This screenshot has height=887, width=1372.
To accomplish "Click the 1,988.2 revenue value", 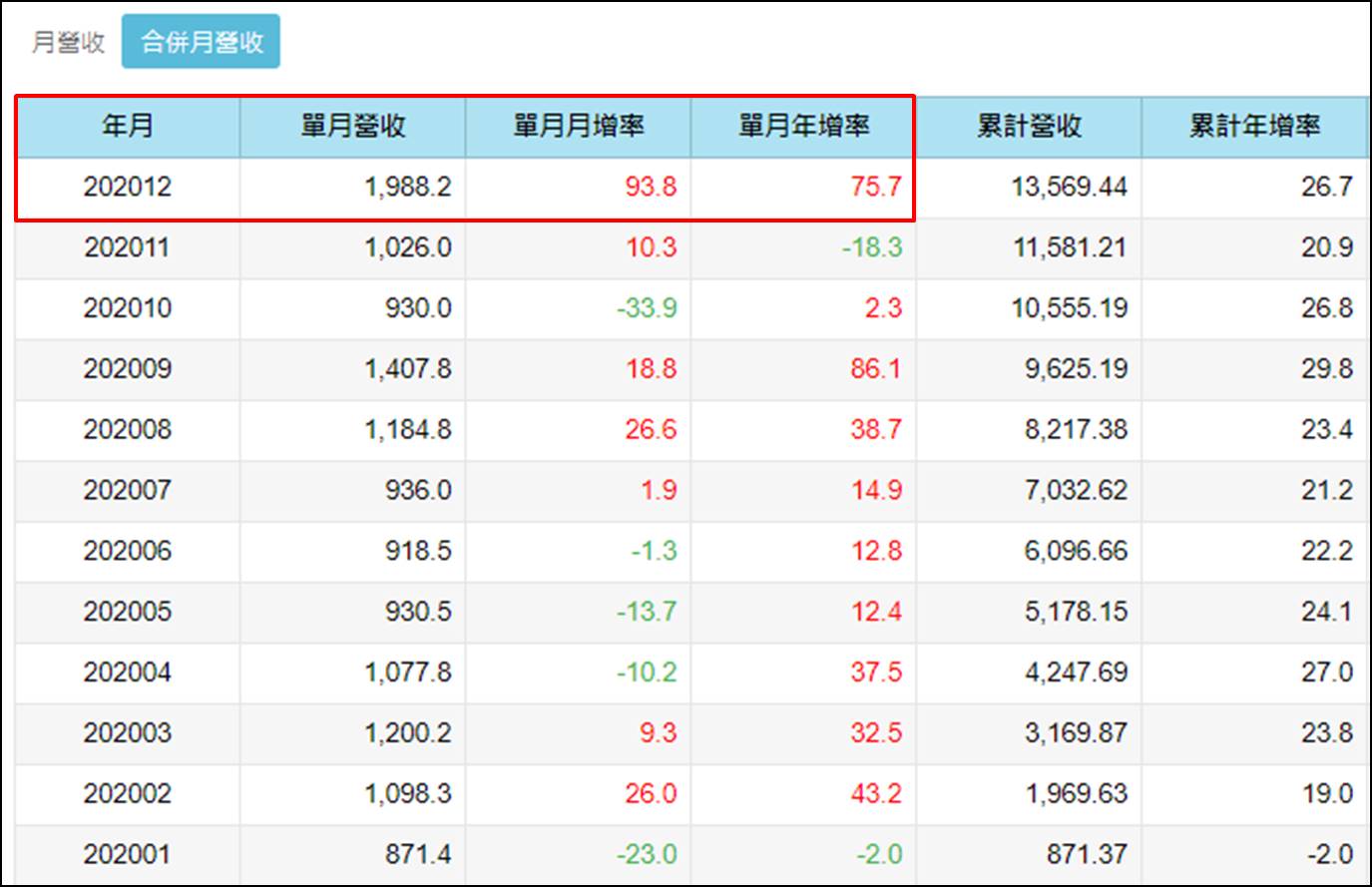I will [x=412, y=189].
